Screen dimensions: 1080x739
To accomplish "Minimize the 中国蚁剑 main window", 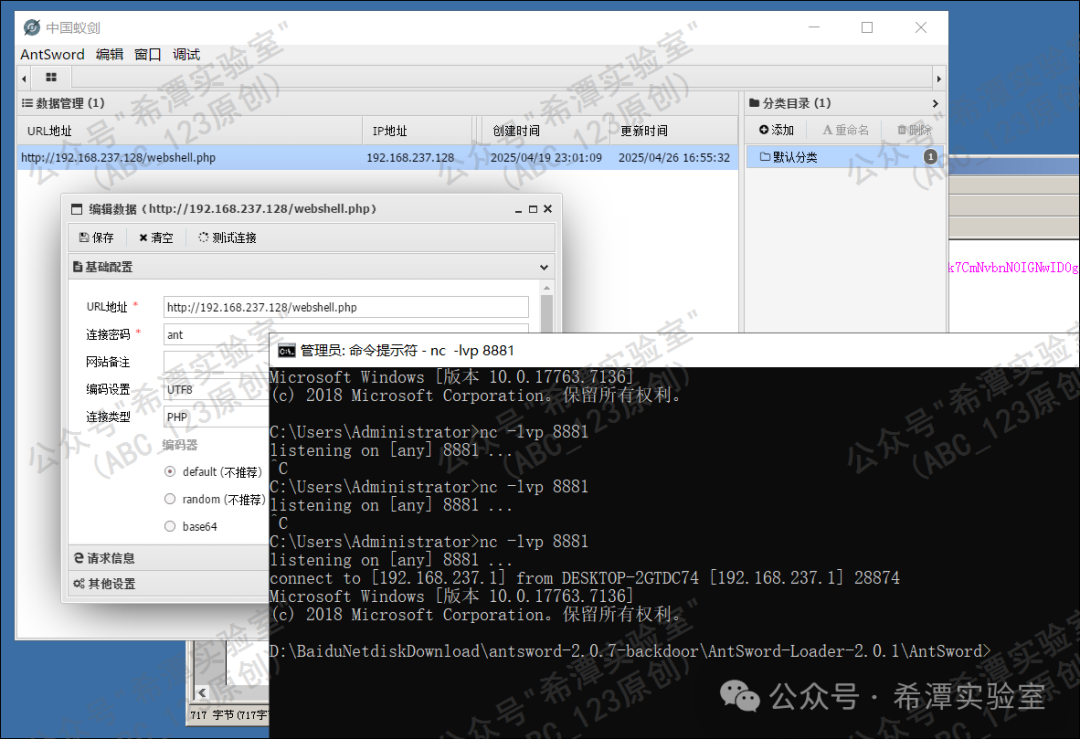I will pyautogui.click(x=814, y=28).
